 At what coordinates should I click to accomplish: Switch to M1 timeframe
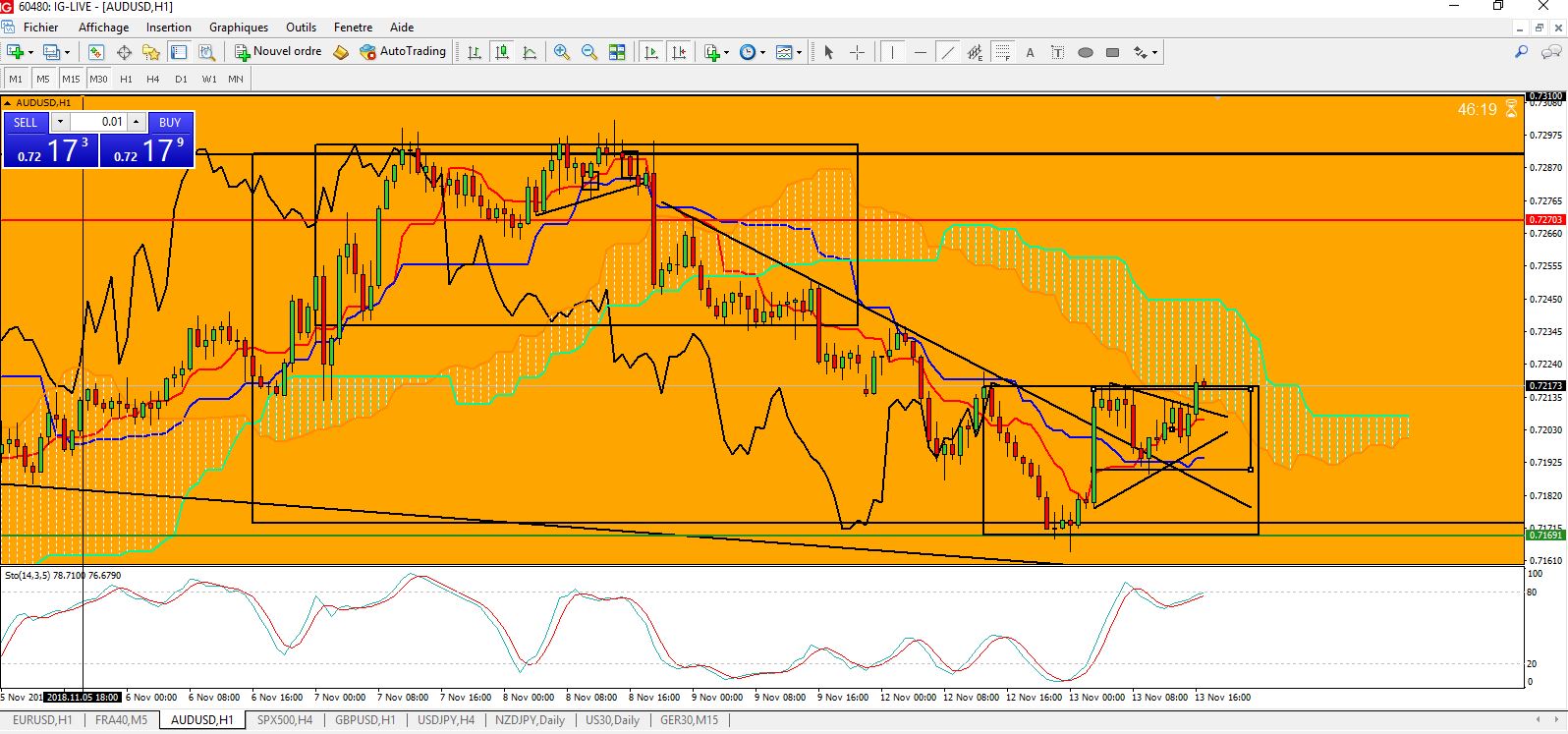click(x=16, y=79)
